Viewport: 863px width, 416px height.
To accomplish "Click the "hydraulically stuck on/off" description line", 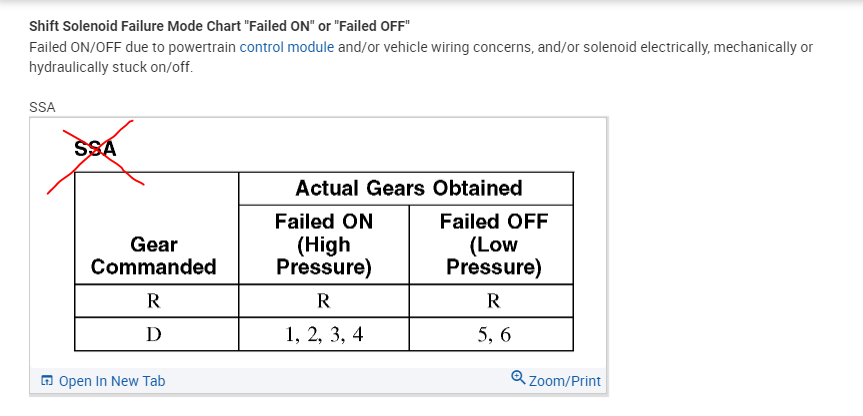I will pos(111,68).
